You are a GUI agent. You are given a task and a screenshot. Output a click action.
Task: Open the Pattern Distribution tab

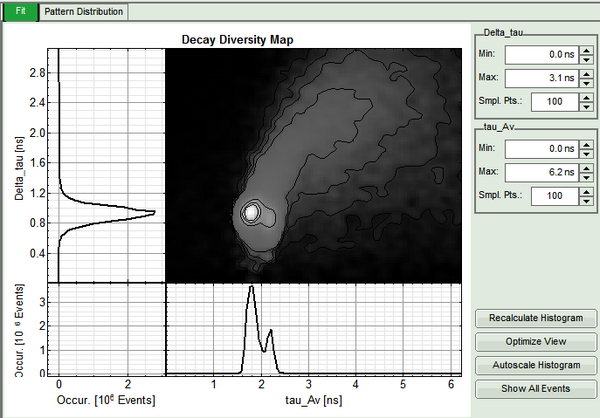pyautogui.click(x=84, y=11)
